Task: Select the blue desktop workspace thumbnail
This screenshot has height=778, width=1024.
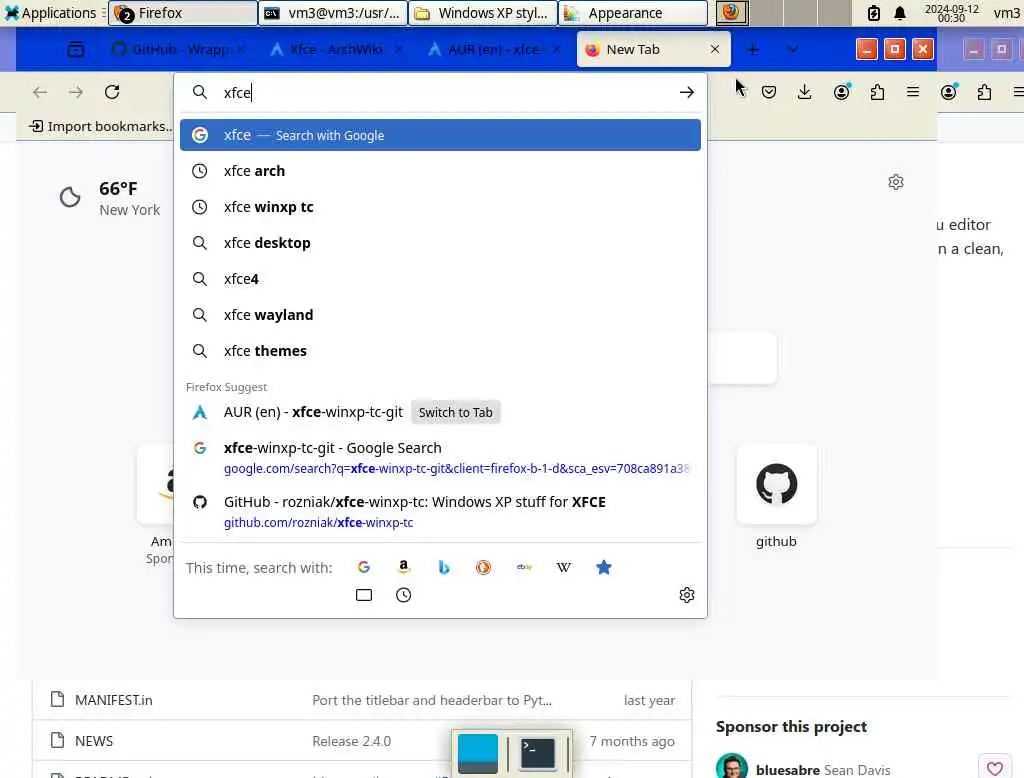Action: coord(477,753)
